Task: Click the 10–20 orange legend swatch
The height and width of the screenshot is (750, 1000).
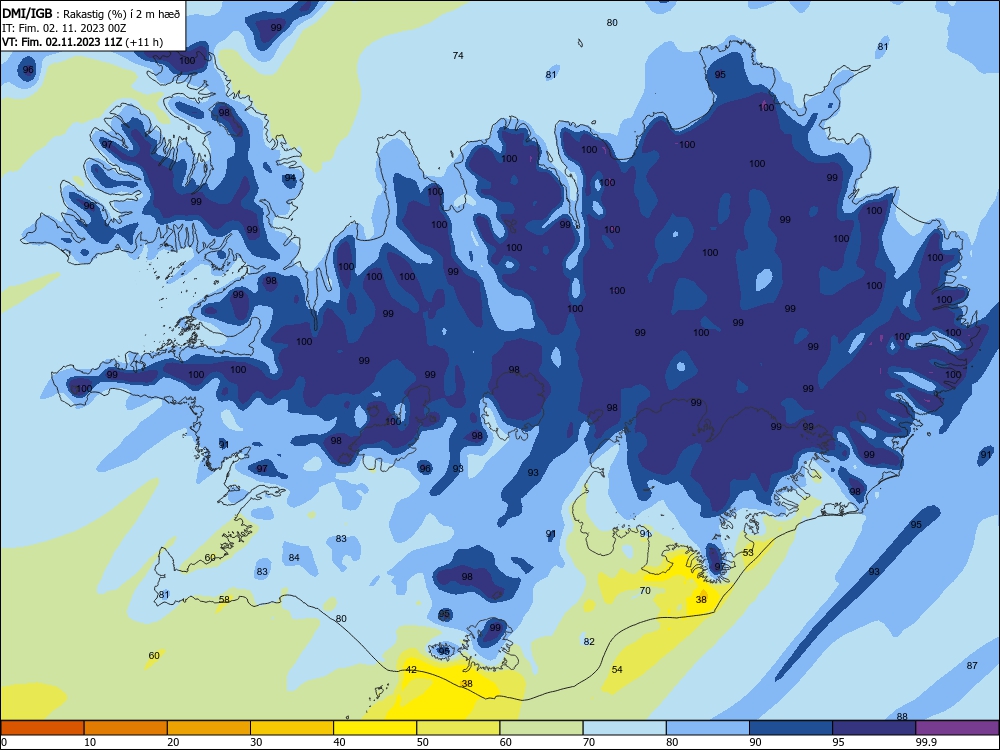Action: [126, 728]
